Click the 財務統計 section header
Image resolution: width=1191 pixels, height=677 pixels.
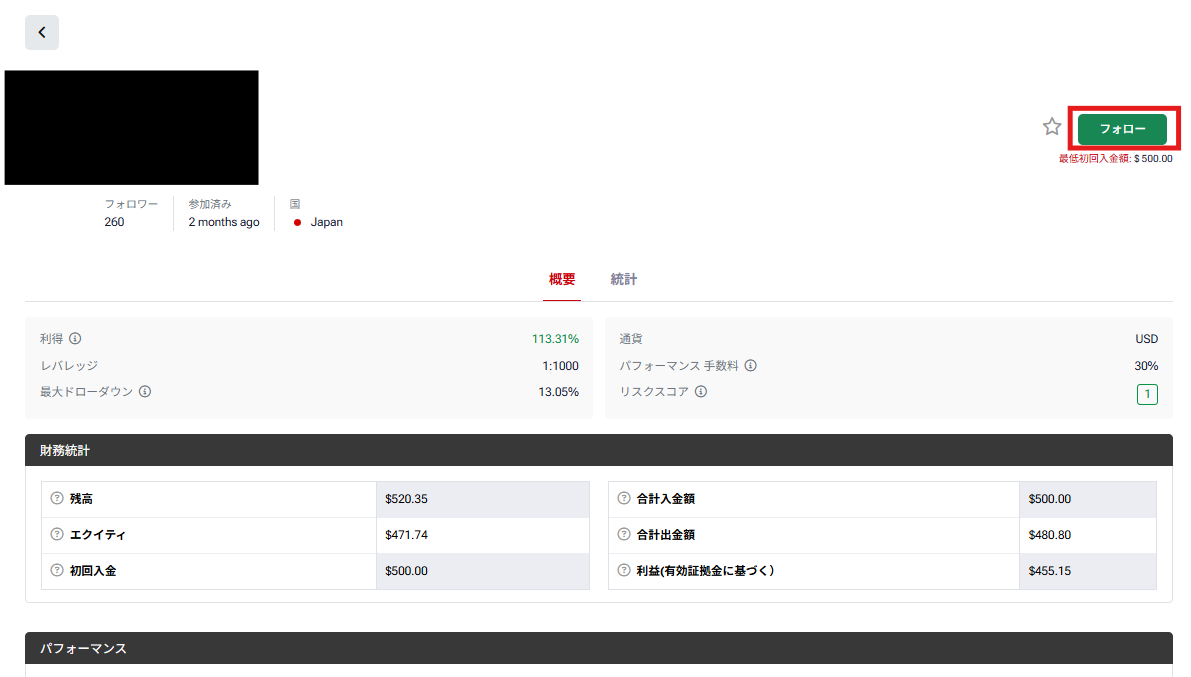(599, 451)
